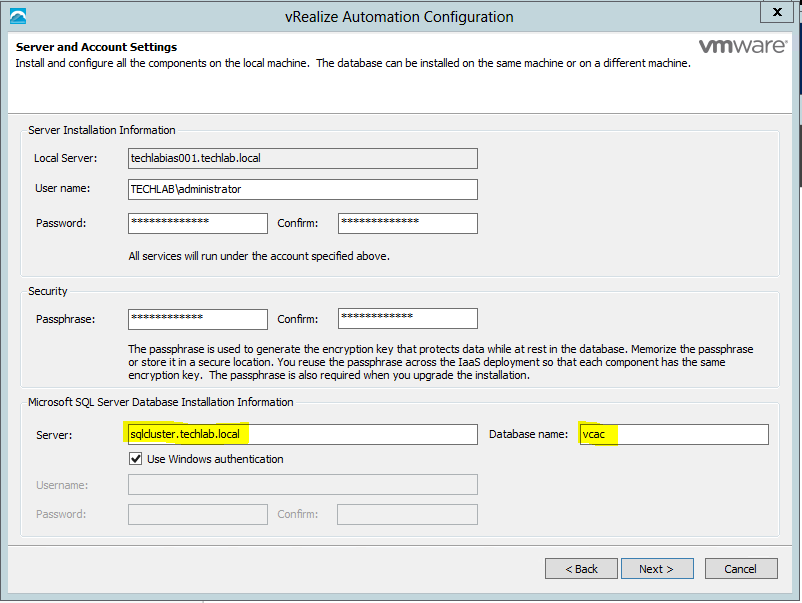Click the vmware logo
The width and height of the screenshot is (802, 603).
tap(743, 46)
